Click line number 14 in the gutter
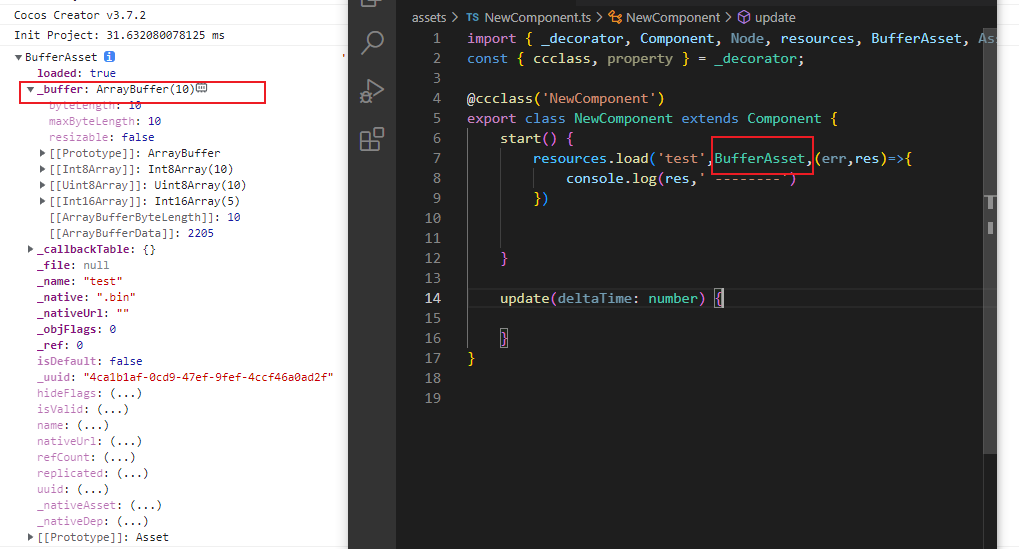This screenshot has width=1019, height=549. point(433,298)
